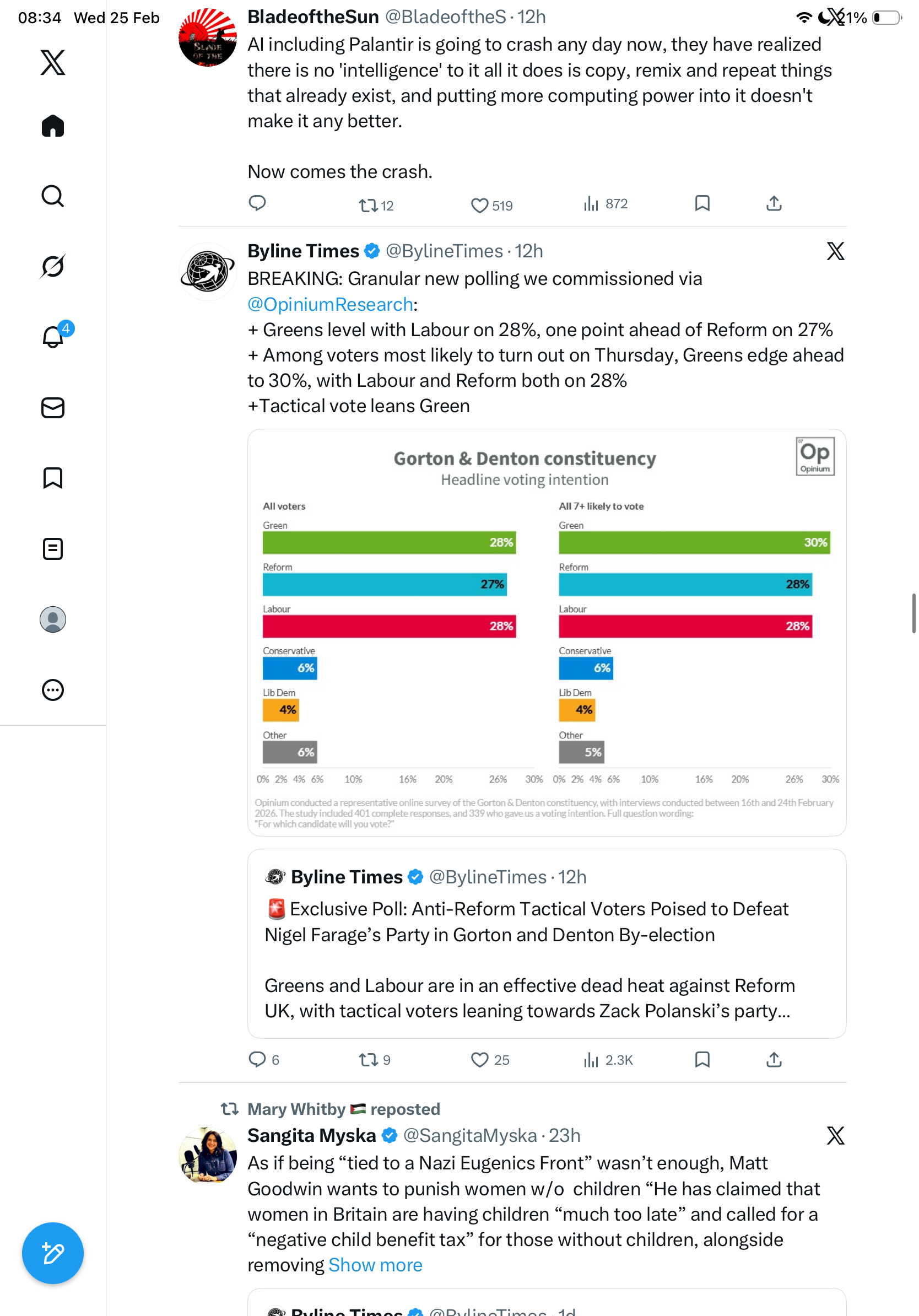Viewport: 919px width, 1316px height.
Task: Tap the compose post floating button
Action: [x=53, y=1253]
